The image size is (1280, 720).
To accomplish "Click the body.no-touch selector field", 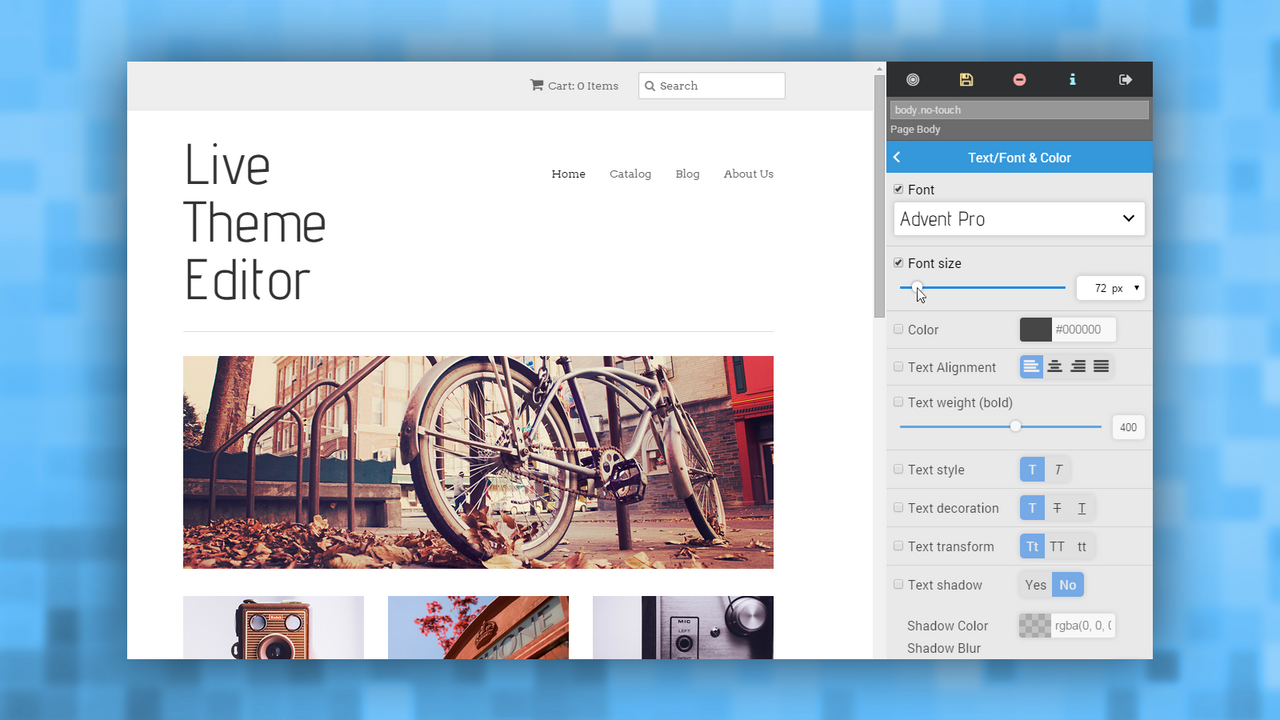I will pyautogui.click(x=1019, y=110).
